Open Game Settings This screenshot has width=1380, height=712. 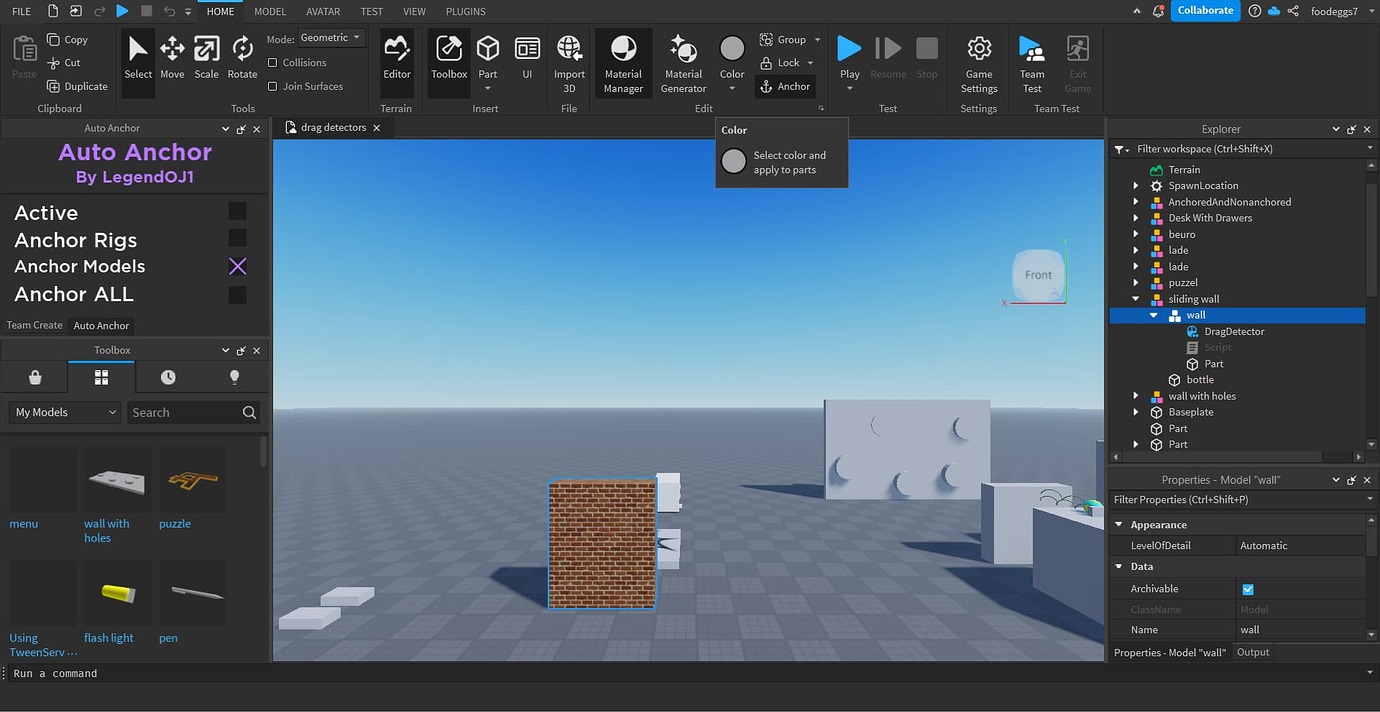[x=978, y=60]
